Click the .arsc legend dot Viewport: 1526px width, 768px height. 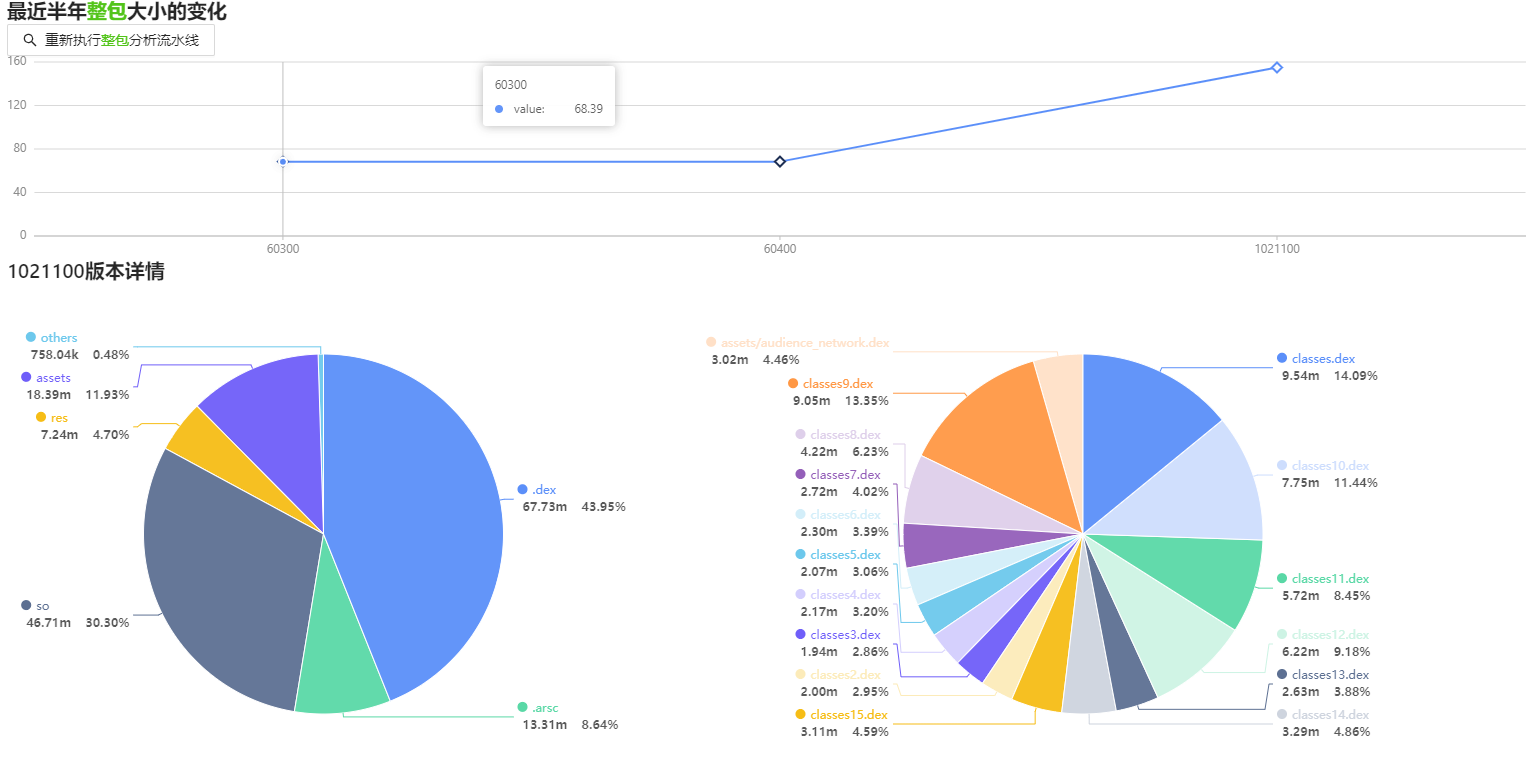point(522,707)
